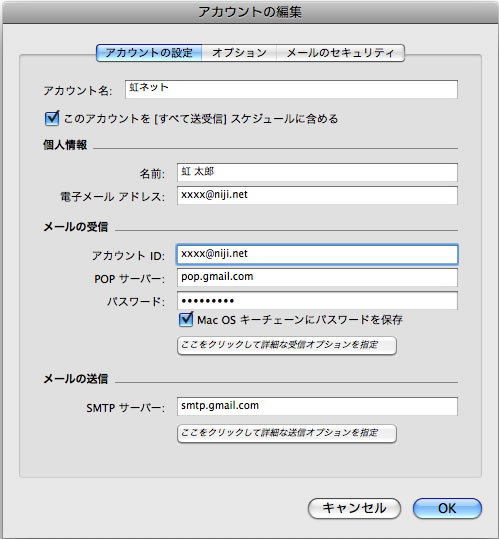Click the キャンセル button
The height and width of the screenshot is (539, 499).
coord(354,508)
